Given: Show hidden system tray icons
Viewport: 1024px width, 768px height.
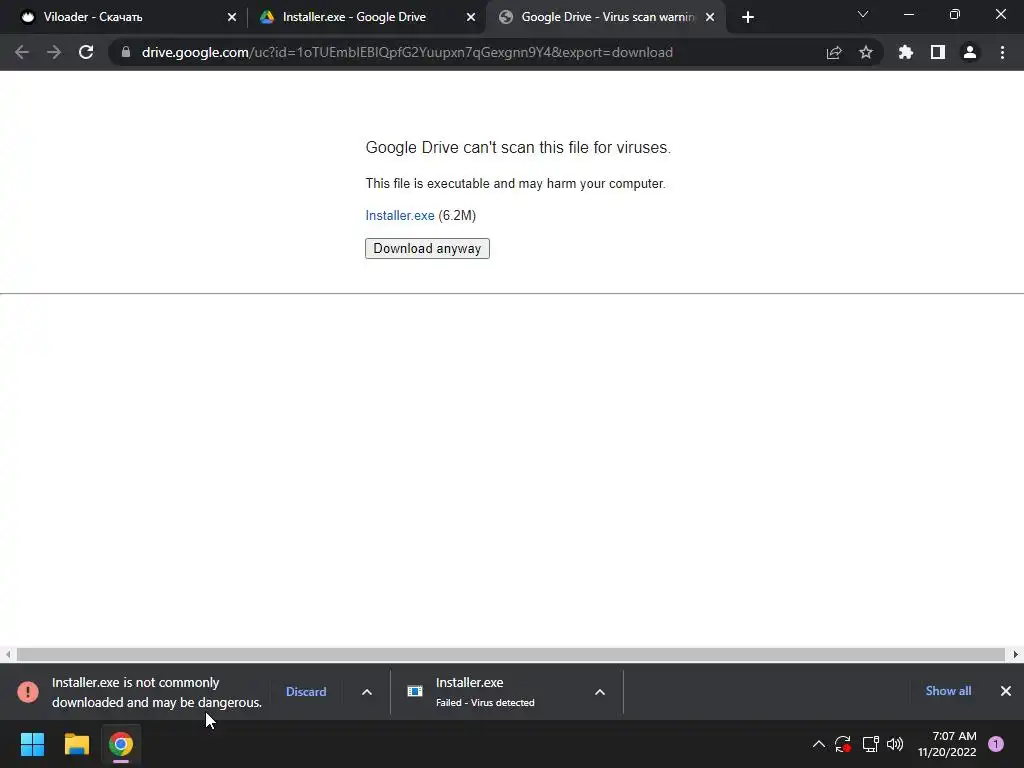Looking at the screenshot, I should pos(818,744).
